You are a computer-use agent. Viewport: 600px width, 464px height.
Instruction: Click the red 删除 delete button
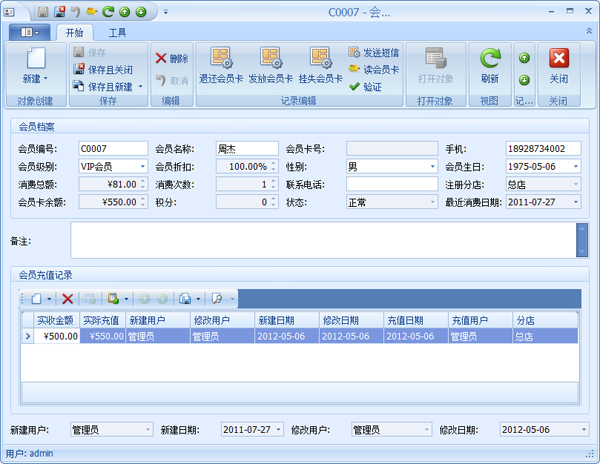click(x=172, y=59)
